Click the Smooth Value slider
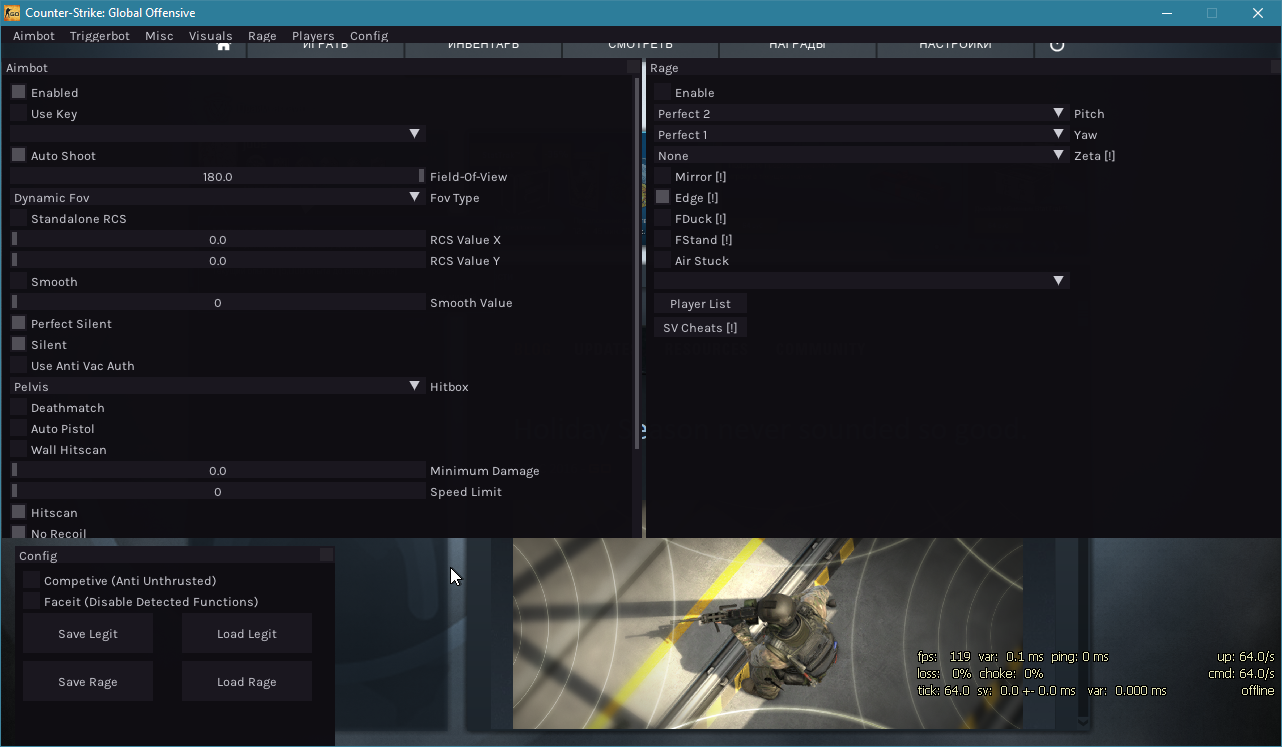 [218, 302]
